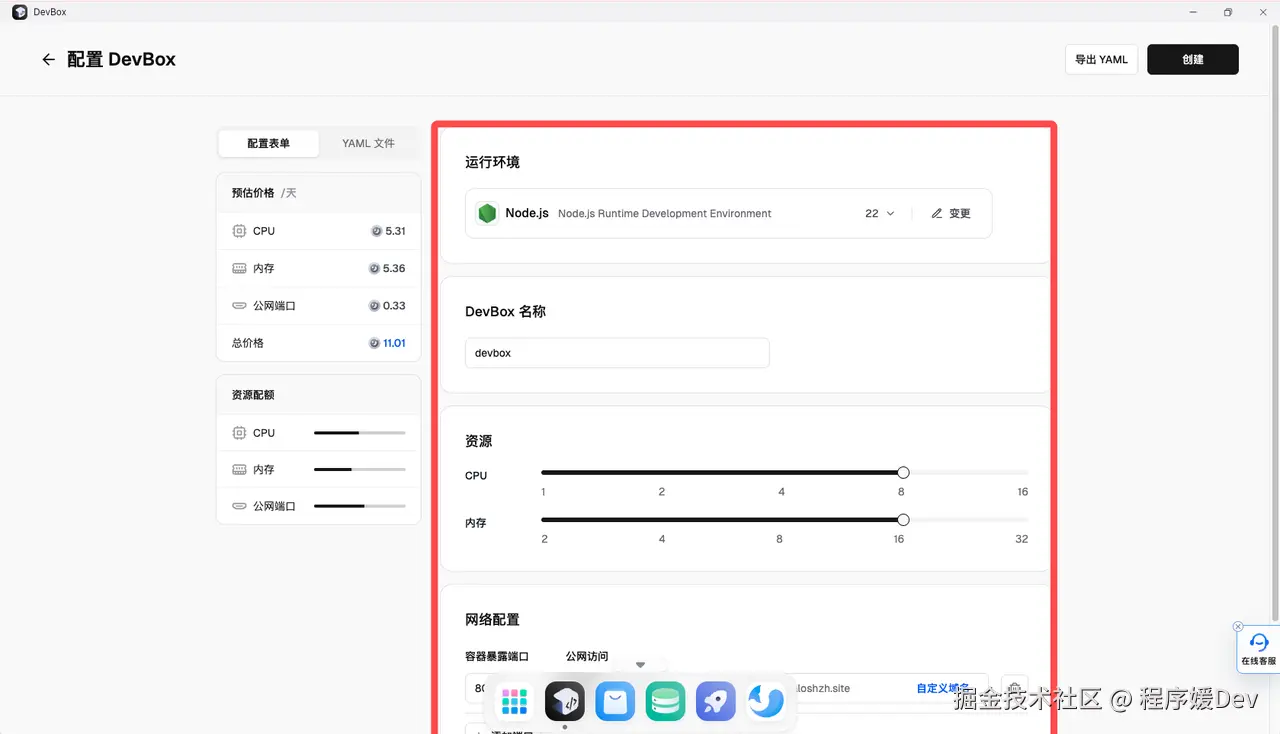Click memory slider tick label 32

pyautogui.click(x=1021, y=539)
